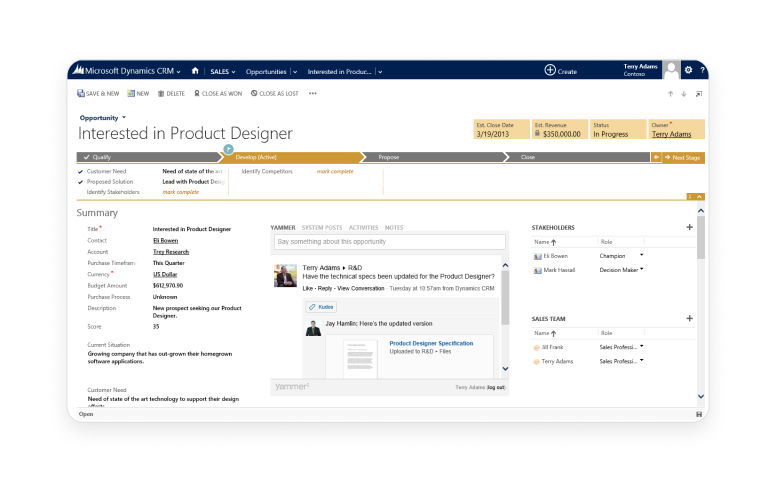Change Terry Adams role dropdown
This screenshot has width=776, height=482.
pyautogui.click(x=641, y=360)
